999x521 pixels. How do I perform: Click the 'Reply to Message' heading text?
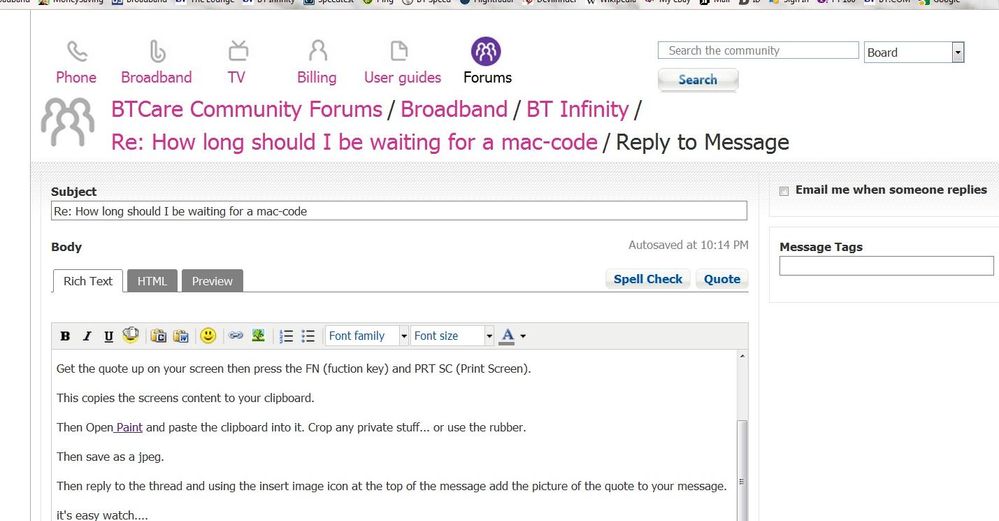pyautogui.click(x=702, y=142)
